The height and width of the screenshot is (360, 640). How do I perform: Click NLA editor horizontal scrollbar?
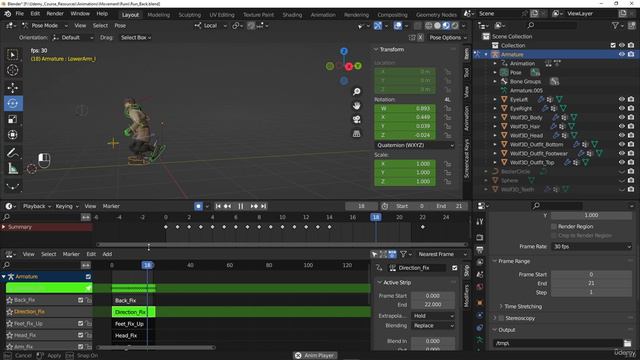pyautogui.click(x=155, y=347)
